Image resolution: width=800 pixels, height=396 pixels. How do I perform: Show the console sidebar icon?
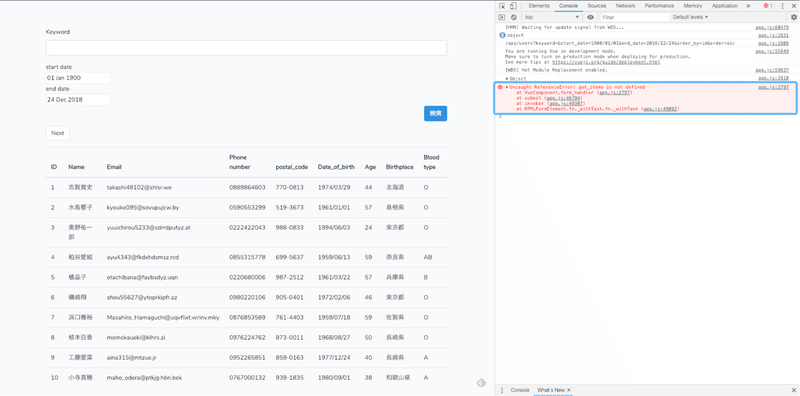[x=502, y=17]
